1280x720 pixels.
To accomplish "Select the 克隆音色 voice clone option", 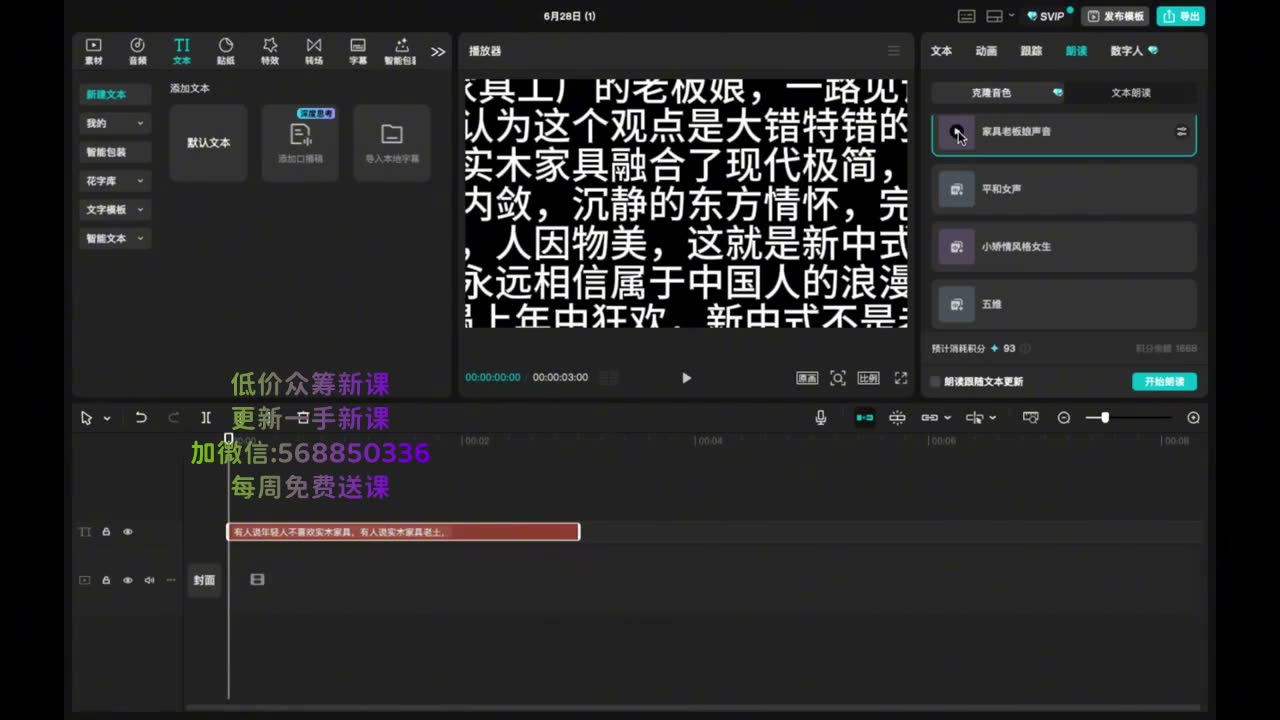I will [x=997, y=93].
